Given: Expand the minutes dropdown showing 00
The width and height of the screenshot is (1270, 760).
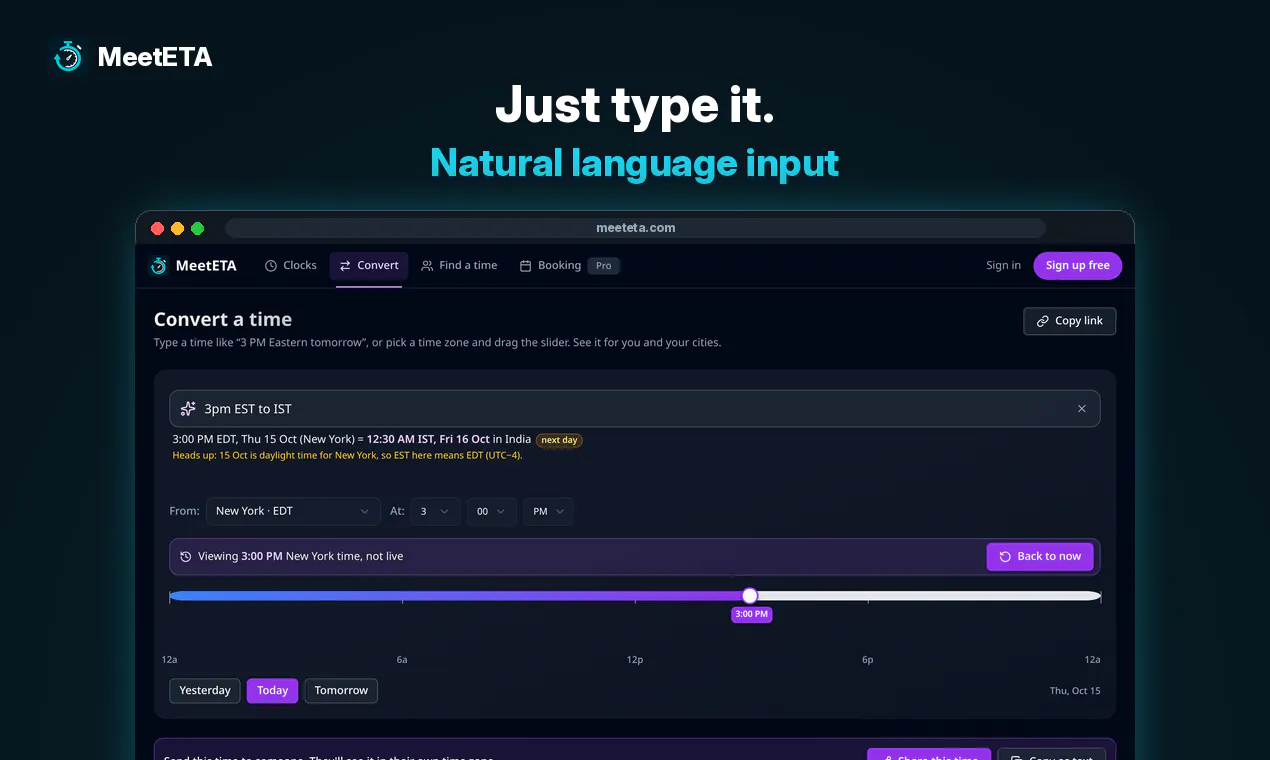Looking at the screenshot, I should tap(491, 511).
